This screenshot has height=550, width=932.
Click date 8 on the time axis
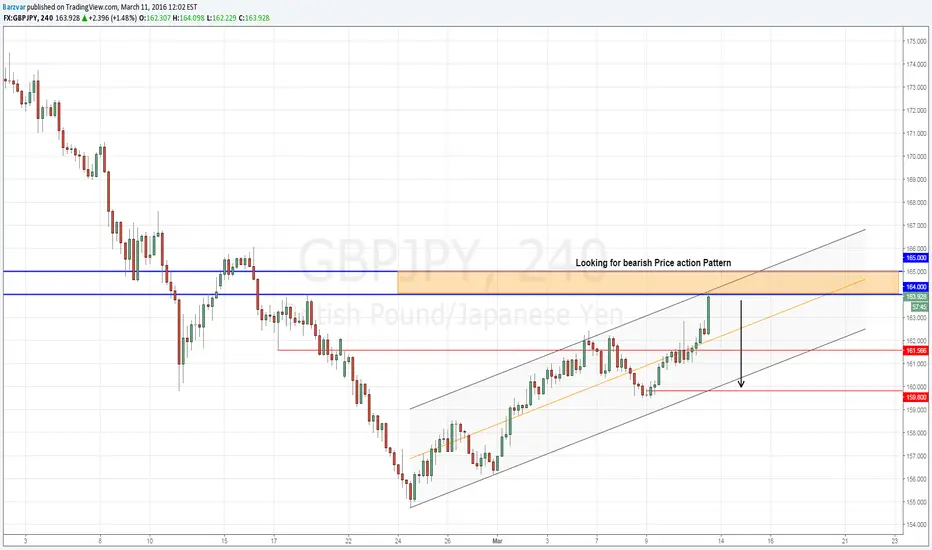100,541
